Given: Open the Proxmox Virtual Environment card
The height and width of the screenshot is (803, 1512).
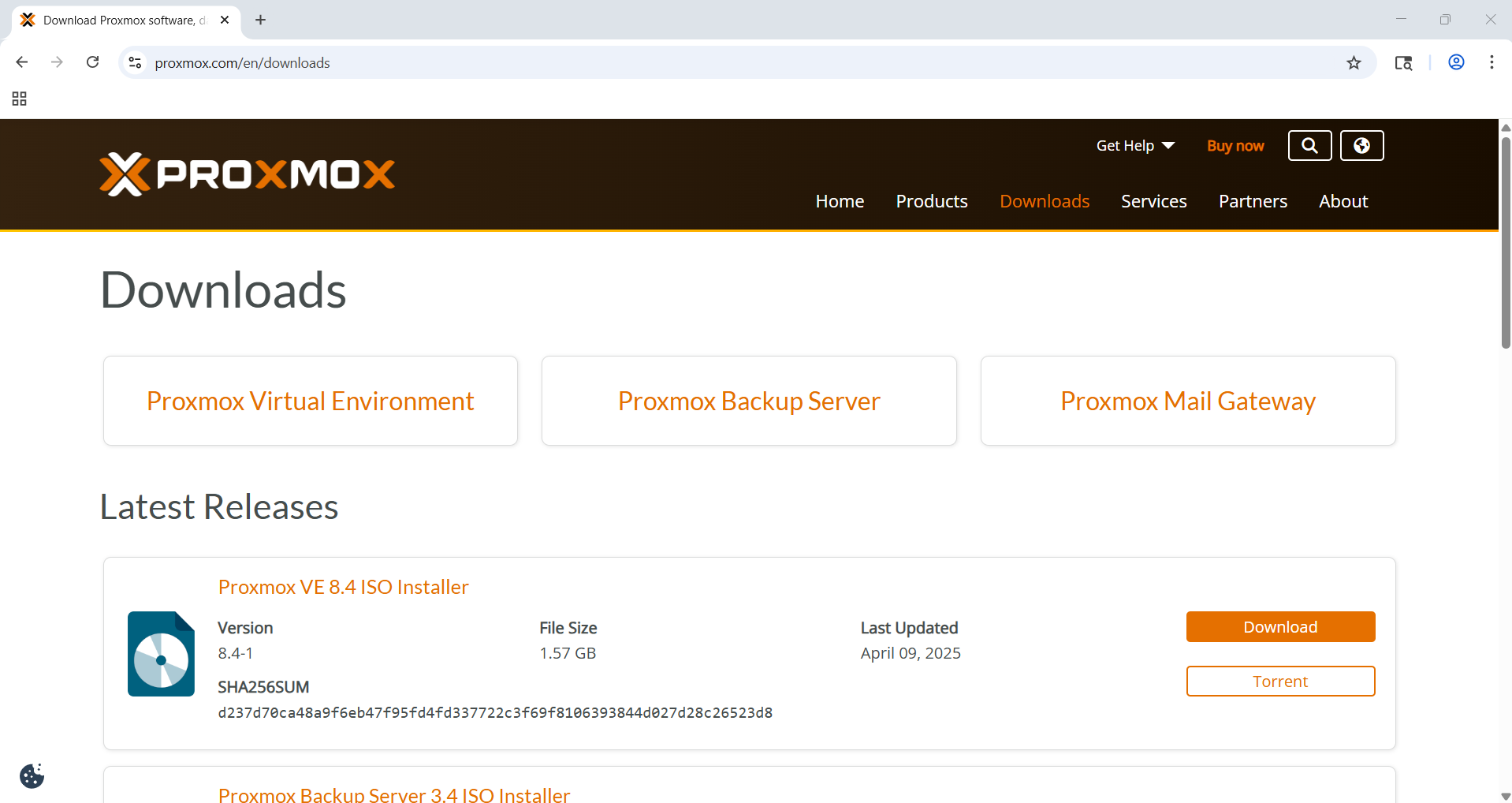Looking at the screenshot, I should 311,401.
